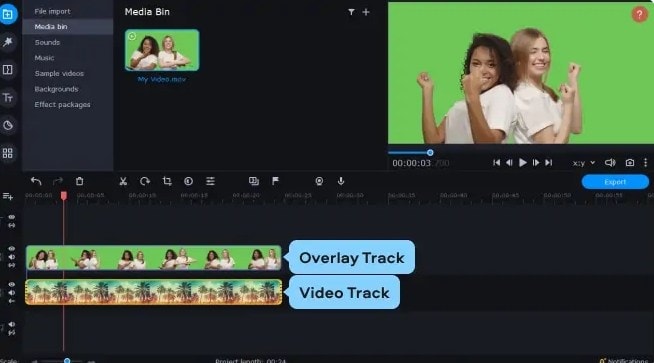Rotate the selected clip
The image size is (654, 363).
(x=145, y=181)
